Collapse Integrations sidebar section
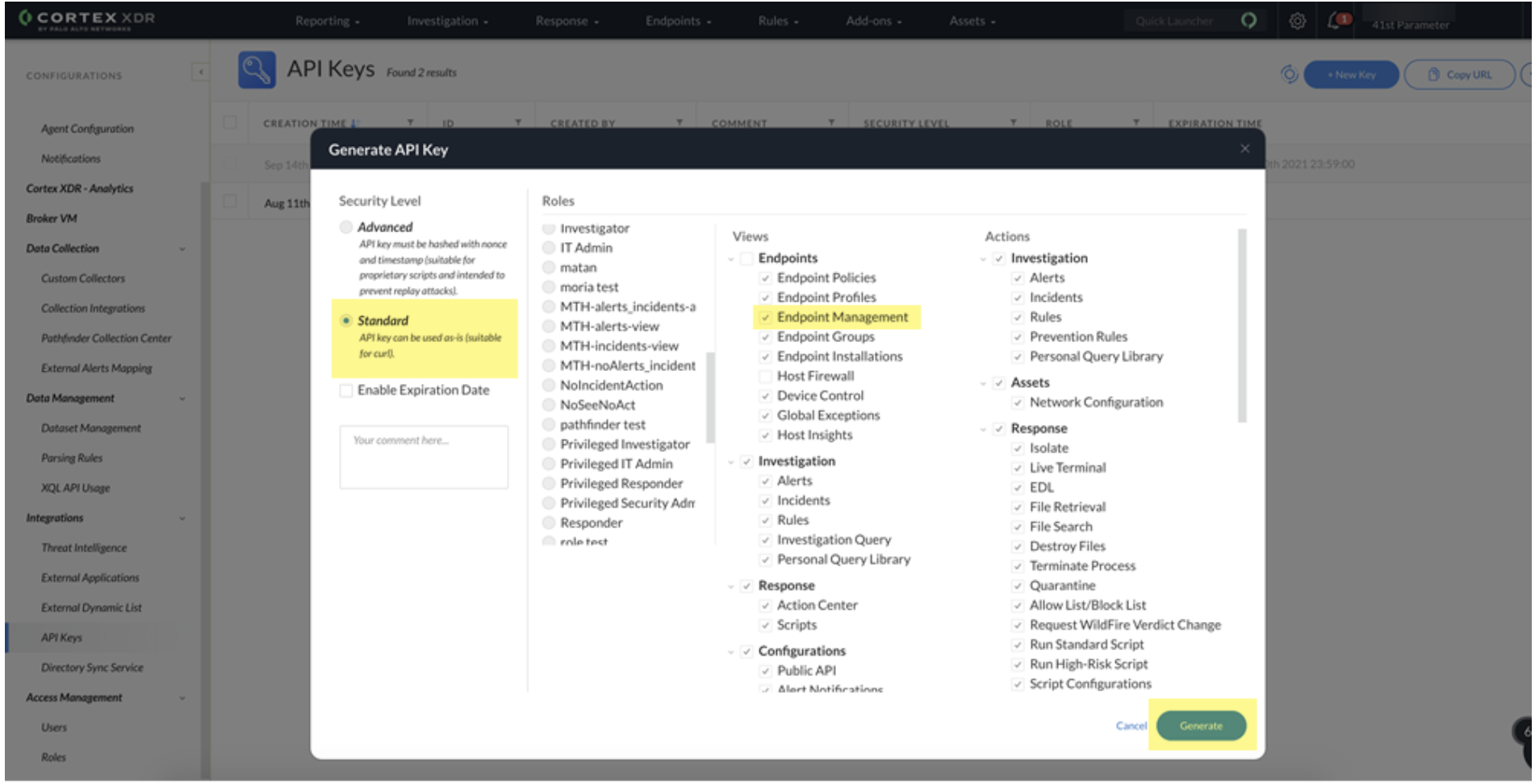The image size is (1535, 784). point(182,518)
